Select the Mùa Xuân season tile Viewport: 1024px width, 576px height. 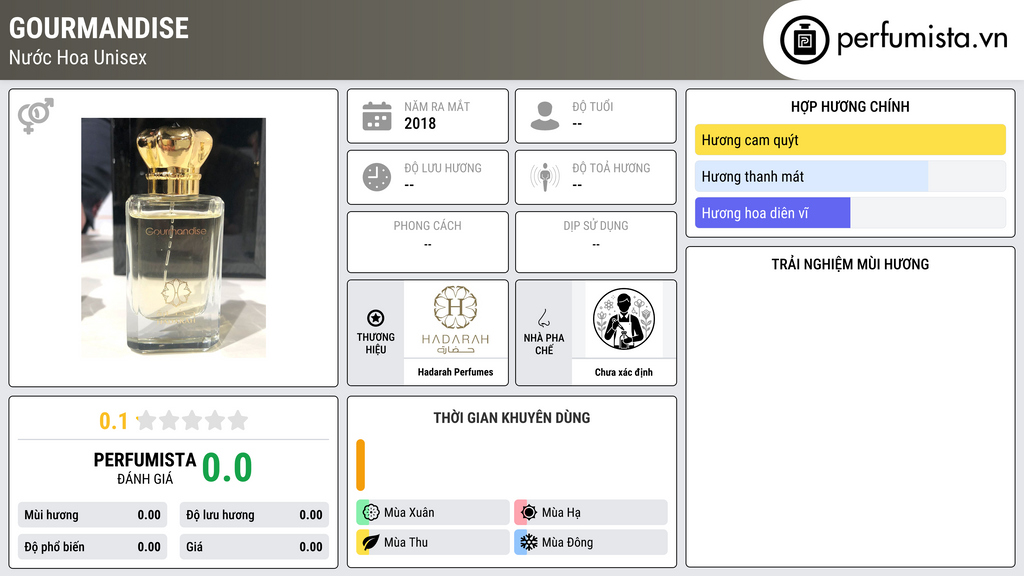[433, 513]
